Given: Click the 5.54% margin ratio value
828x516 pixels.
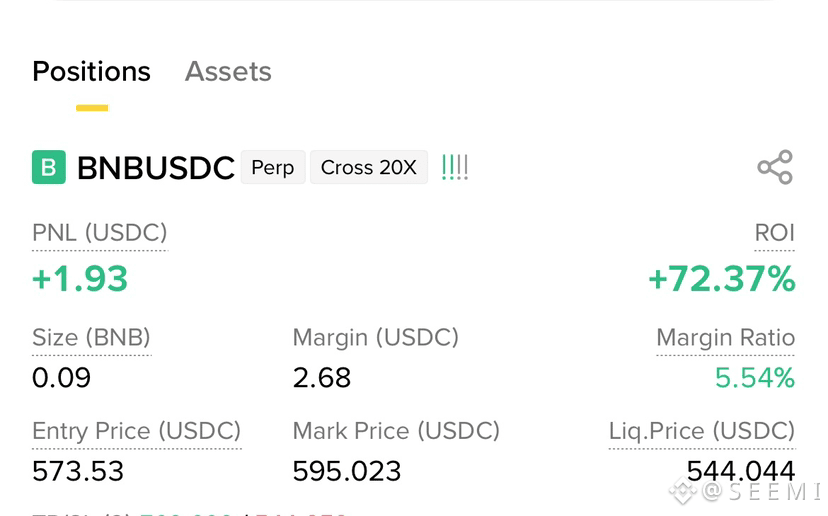Looking at the screenshot, I should click(755, 378).
